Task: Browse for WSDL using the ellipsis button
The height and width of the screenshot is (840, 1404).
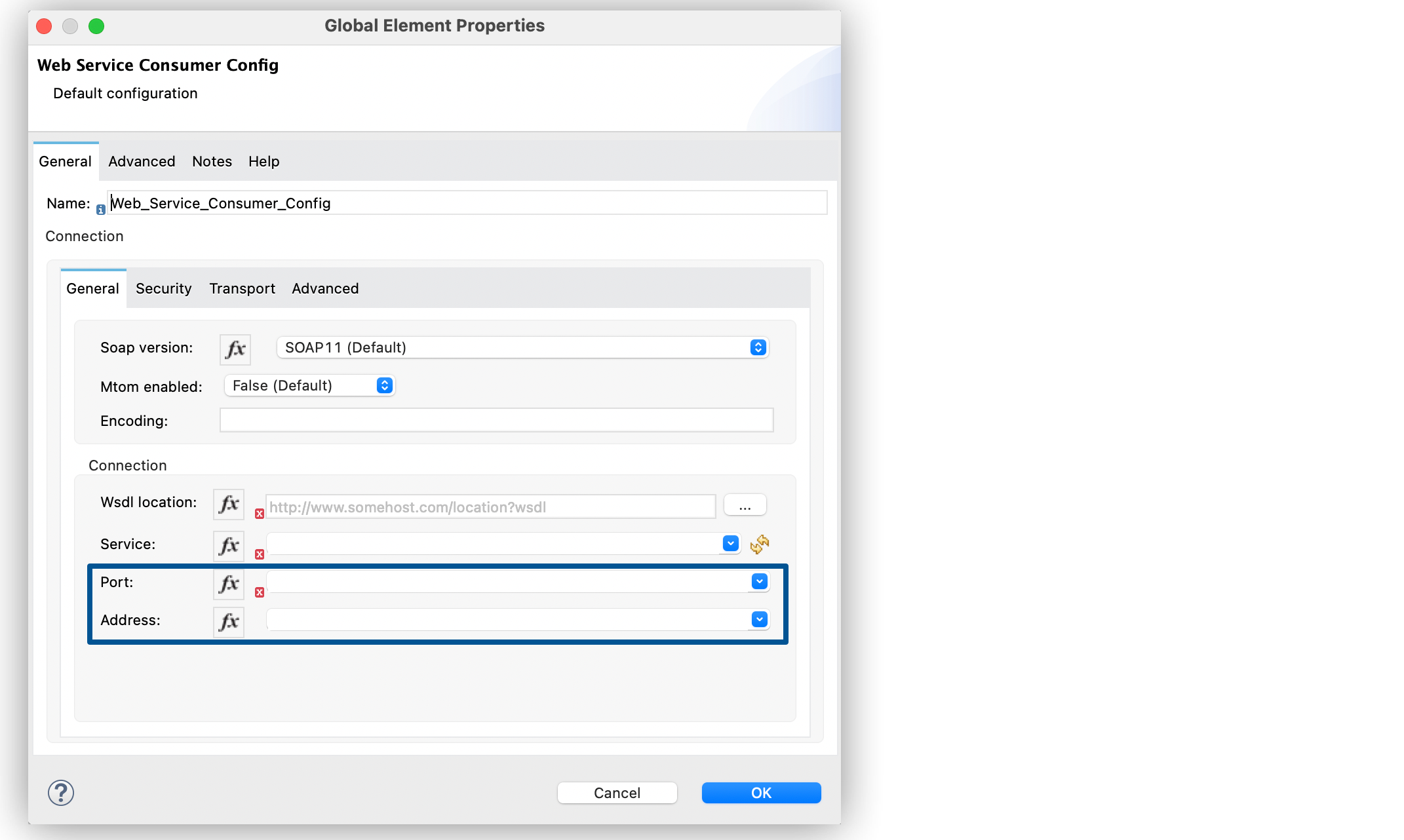Action: (745, 505)
